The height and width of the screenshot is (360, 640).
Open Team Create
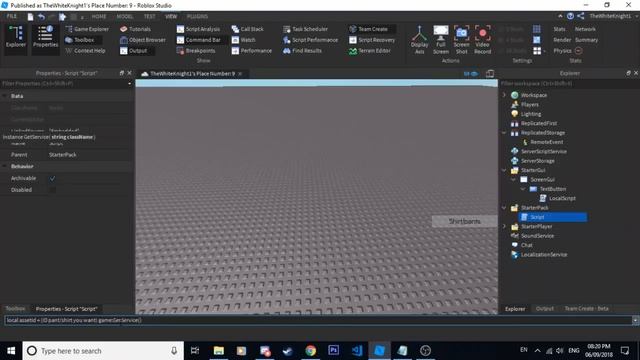[372, 29]
